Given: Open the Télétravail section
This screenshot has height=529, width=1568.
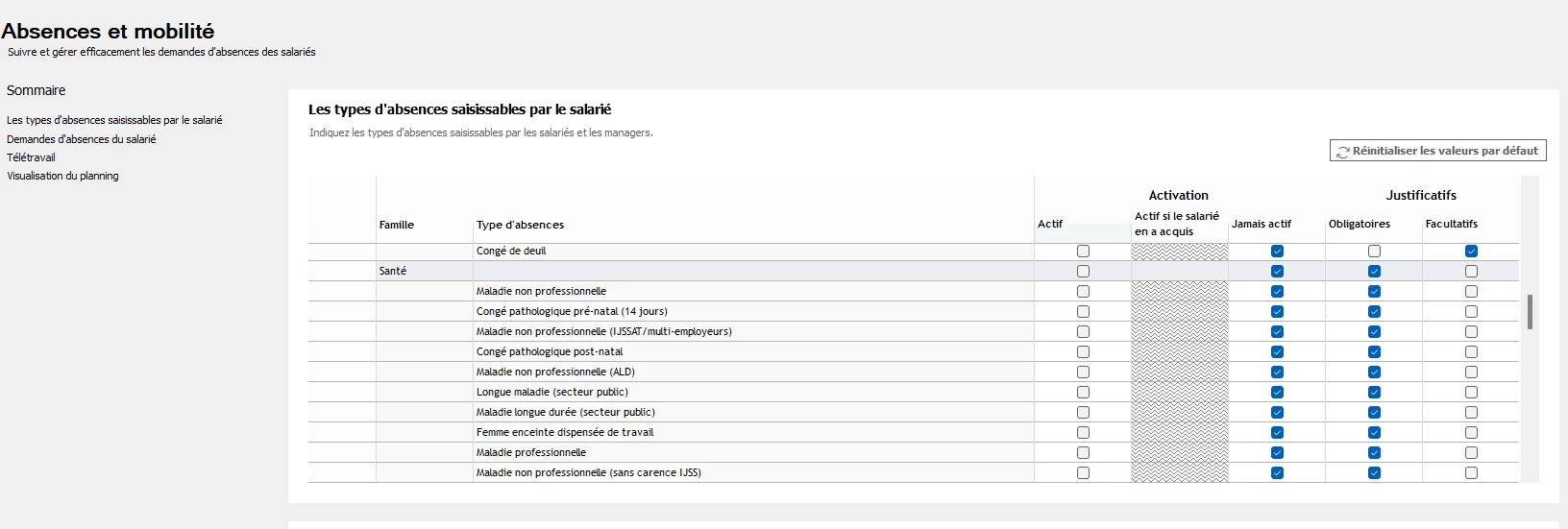Looking at the screenshot, I should pos(31,157).
